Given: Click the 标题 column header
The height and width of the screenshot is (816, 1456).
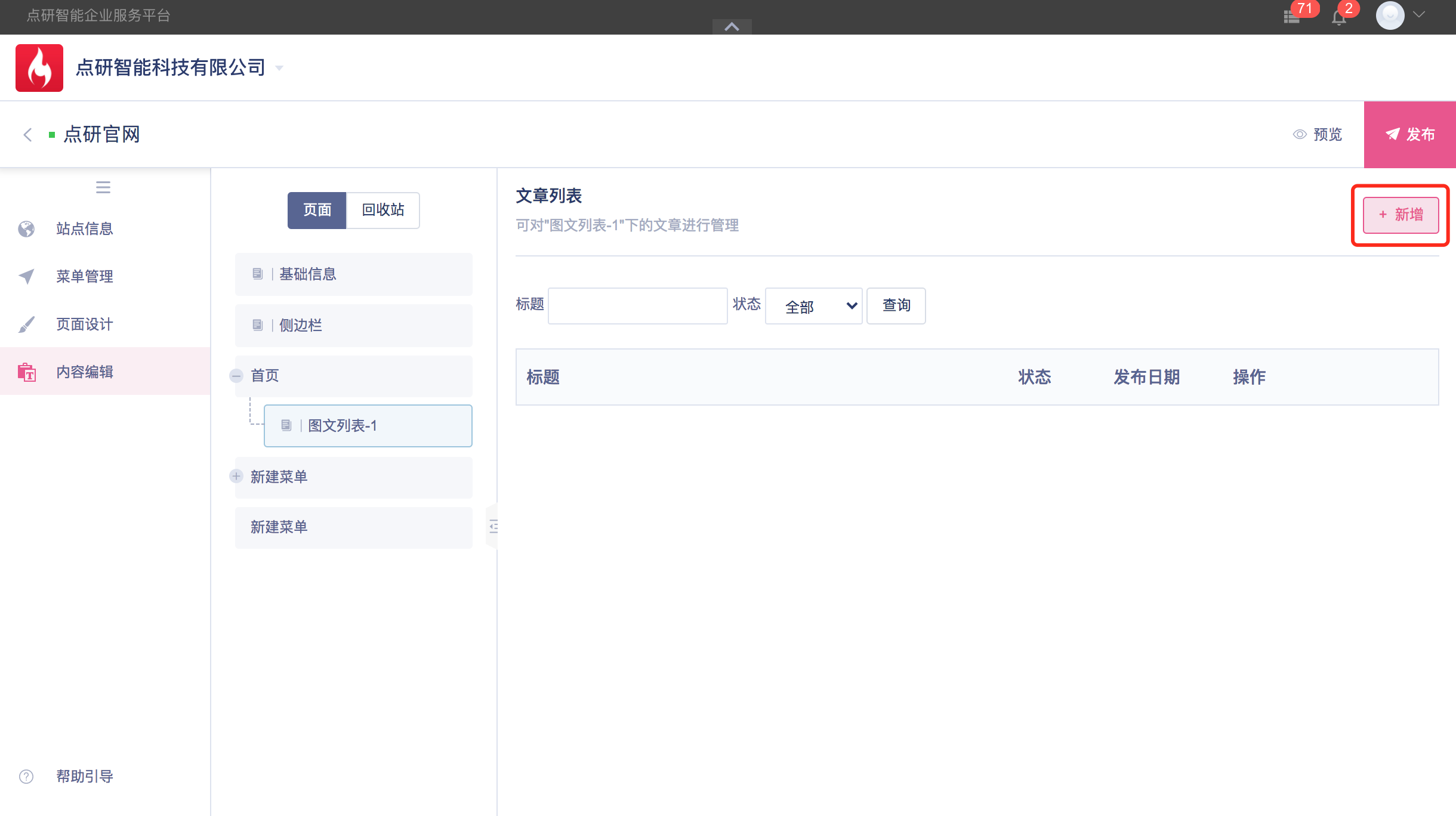Looking at the screenshot, I should click(543, 377).
